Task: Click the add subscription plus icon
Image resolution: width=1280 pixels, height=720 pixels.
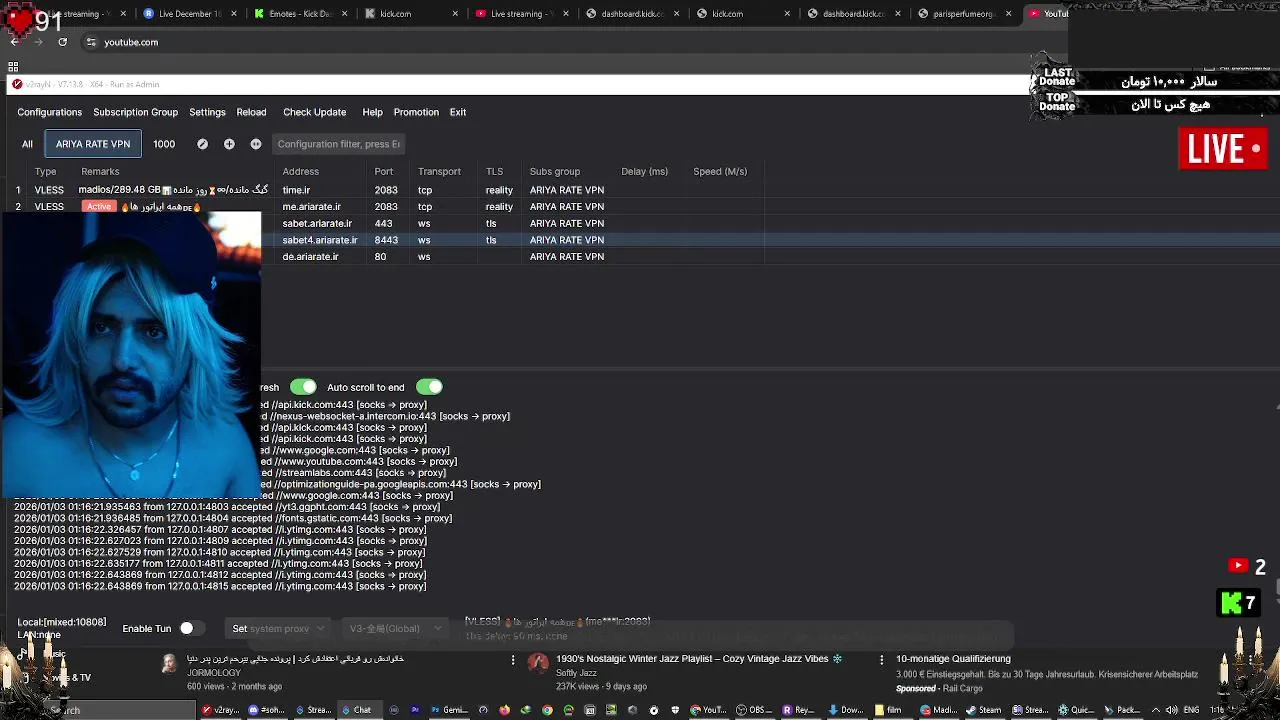Action: click(229, 144)
